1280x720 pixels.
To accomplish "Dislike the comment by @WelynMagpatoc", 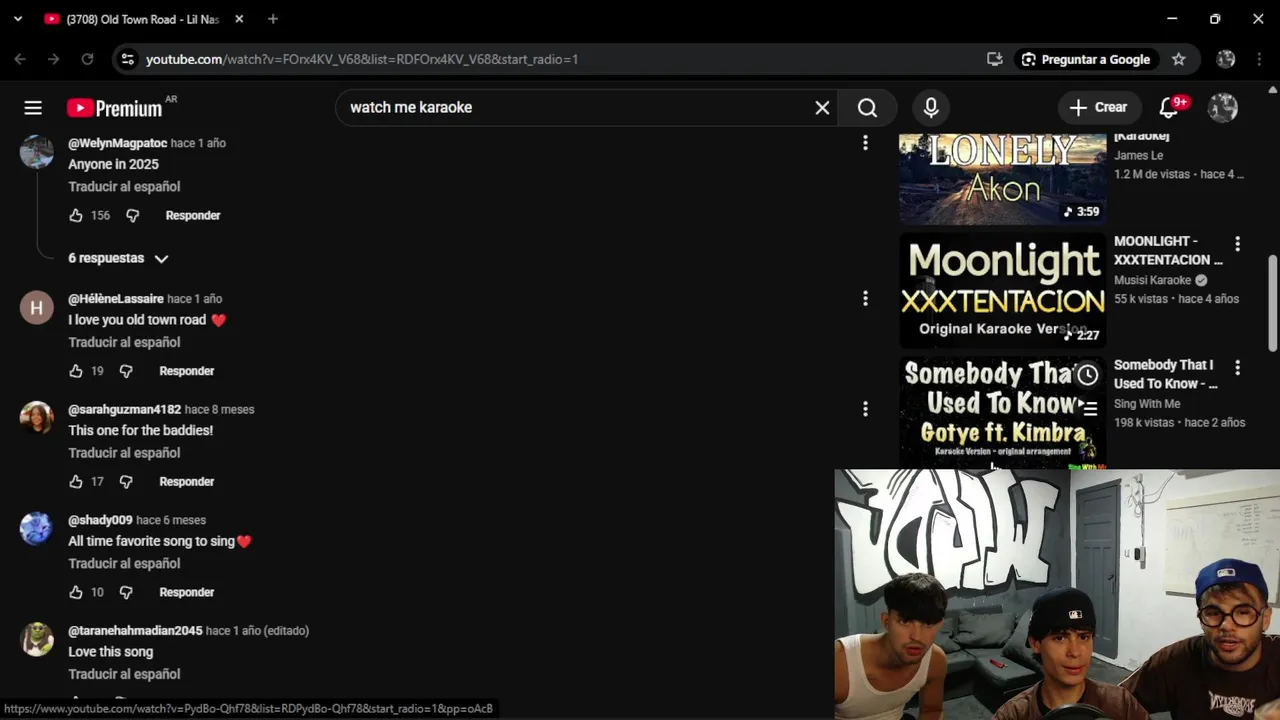I will (x=132, y=215).
